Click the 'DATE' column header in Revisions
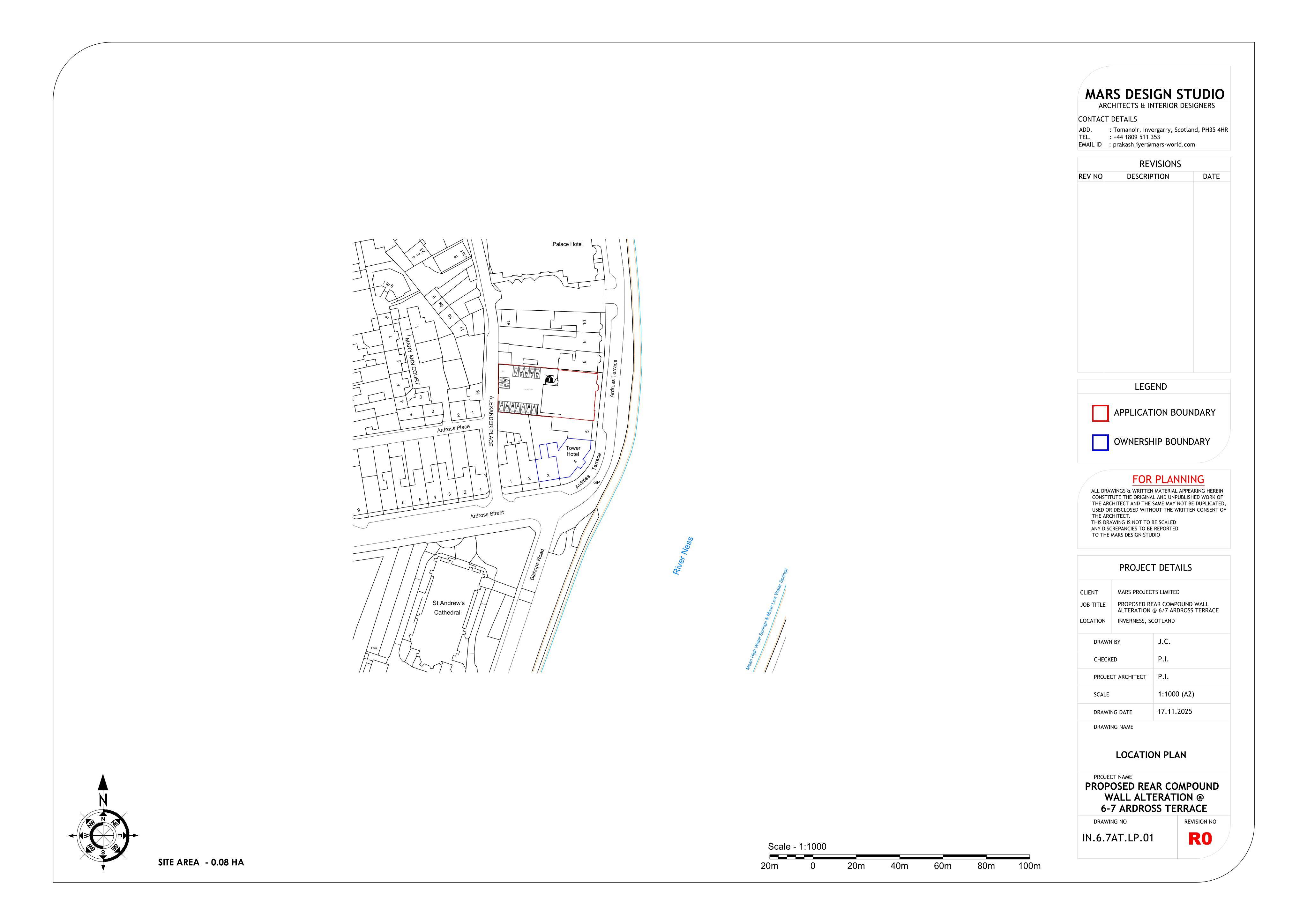Image resolution: width=1307 pixels, height=924 pixels. [1211, 176]
